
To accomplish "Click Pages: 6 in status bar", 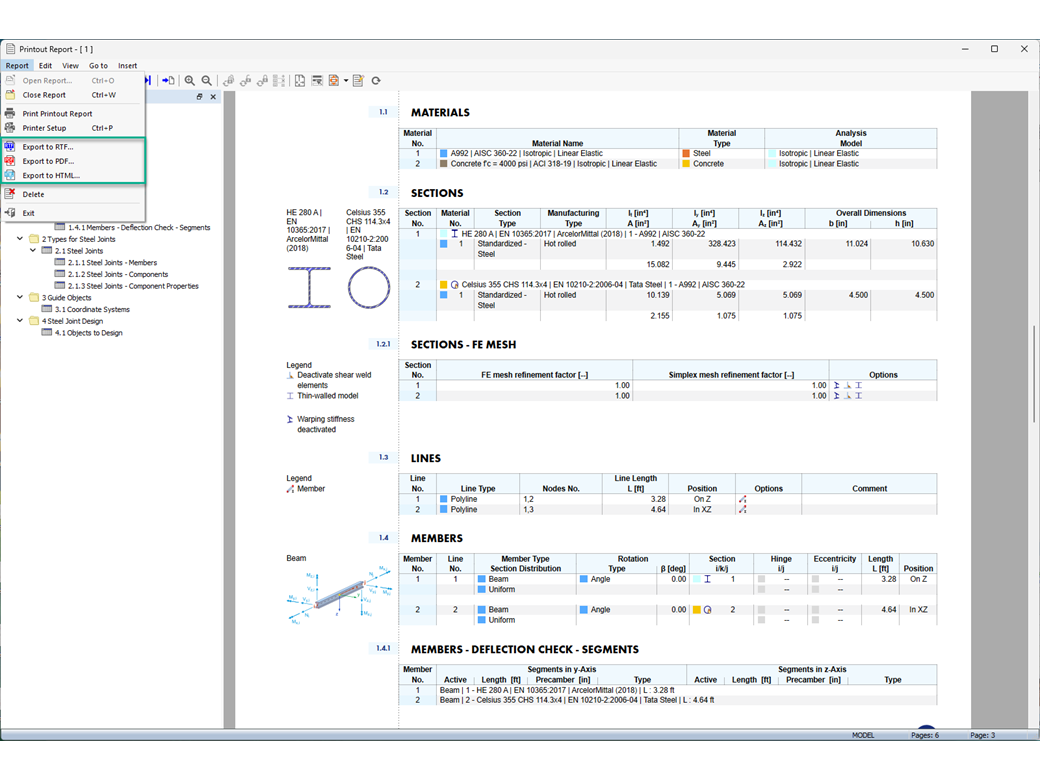I will (x=925, y=735).
